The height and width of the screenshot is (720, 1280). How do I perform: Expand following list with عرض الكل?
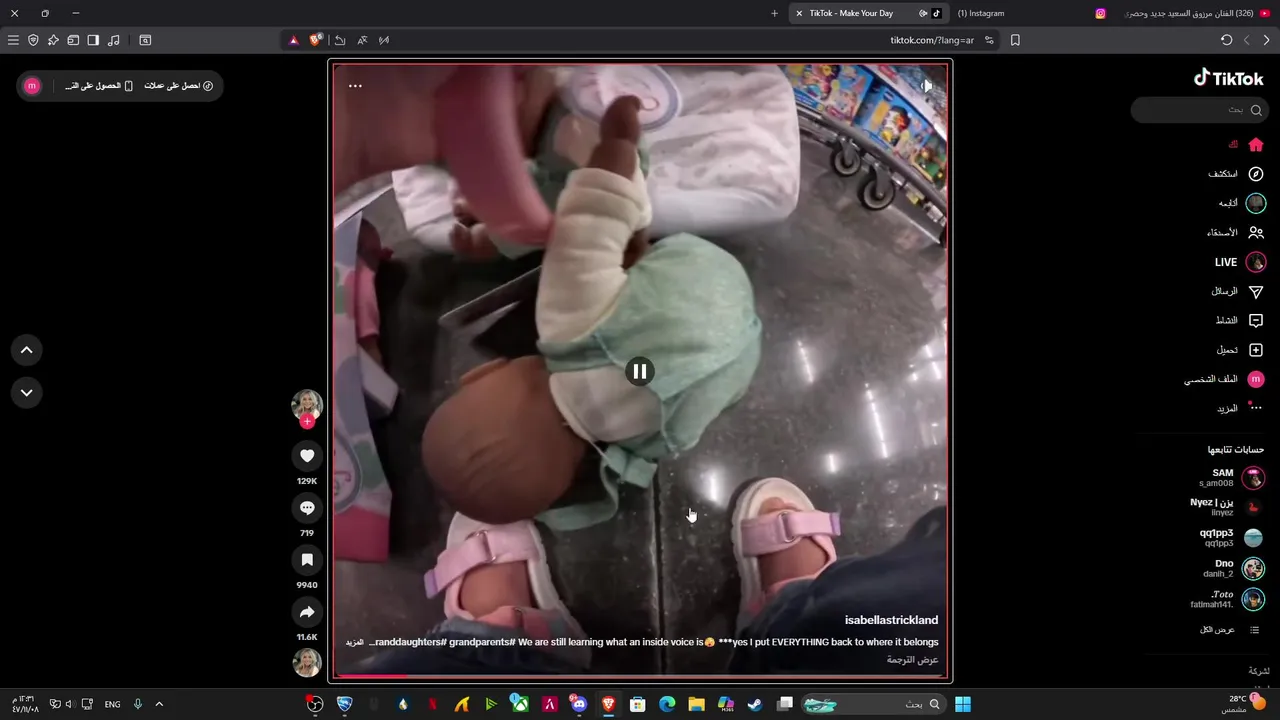(1229, 630)
